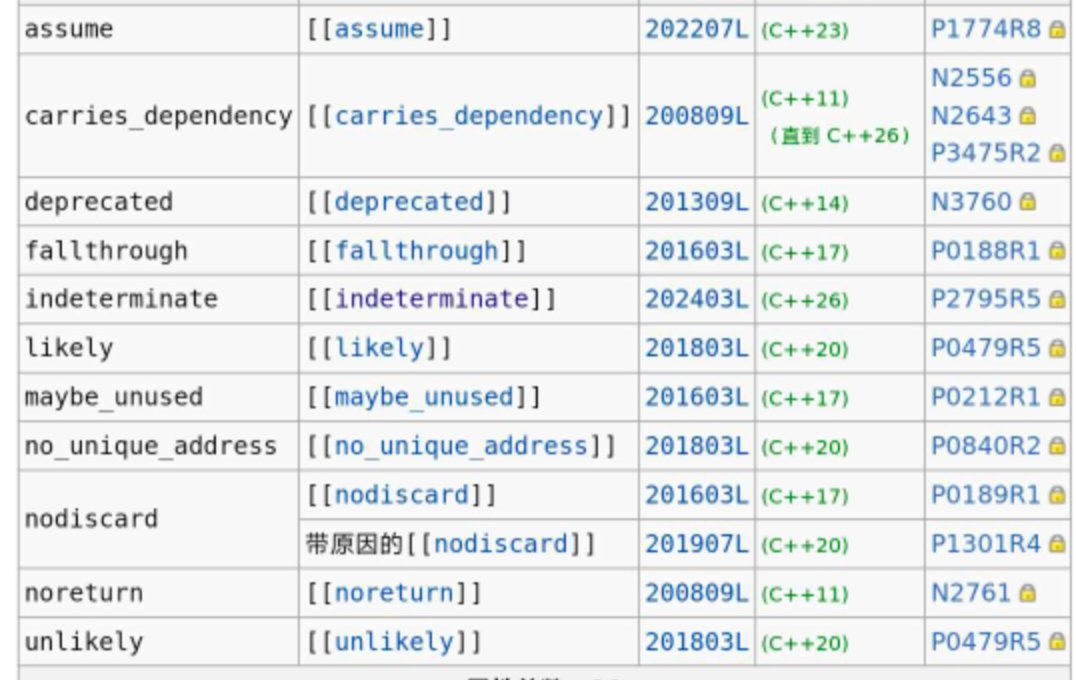
Task: Open paper P3475R2
Action: (986, 153)
